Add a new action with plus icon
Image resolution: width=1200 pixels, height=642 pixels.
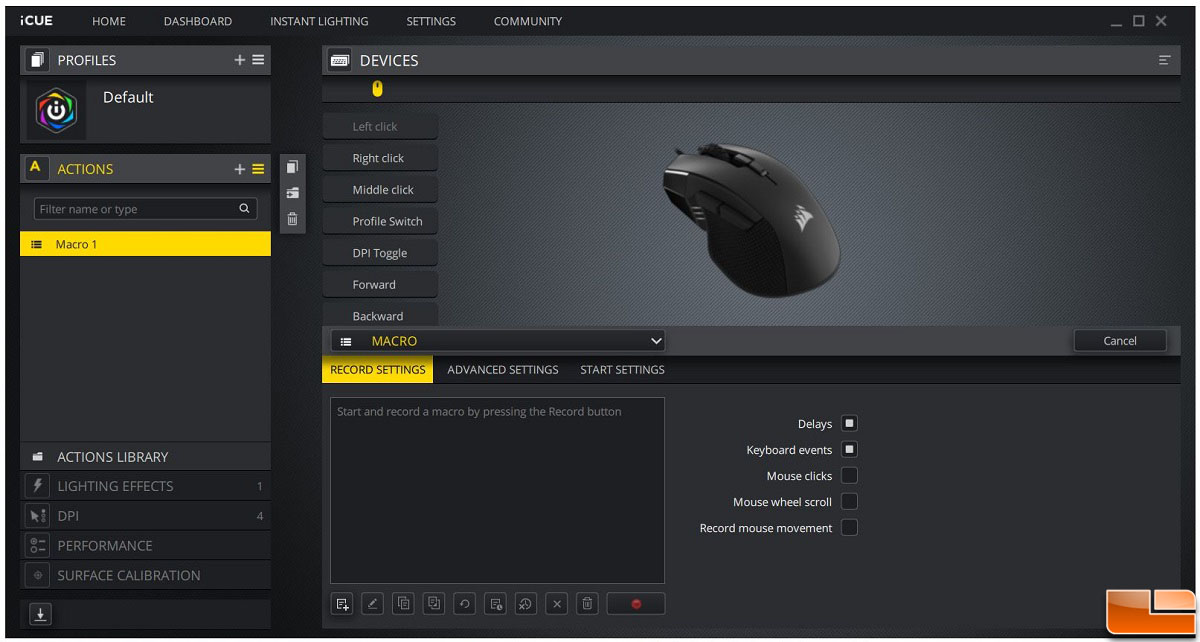click(x=240, y=169)
